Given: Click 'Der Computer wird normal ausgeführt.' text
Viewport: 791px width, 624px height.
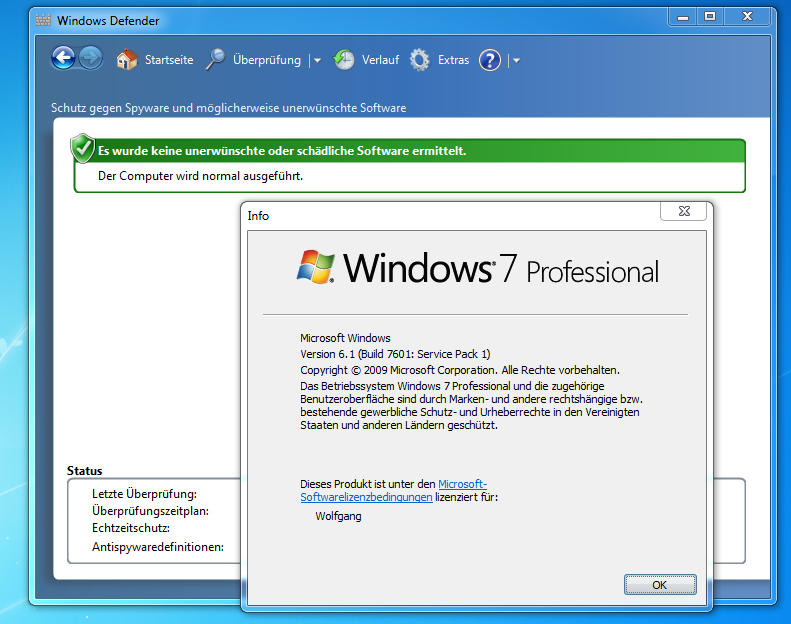Looking at the screenshot, I should click(x=200, y=176).
